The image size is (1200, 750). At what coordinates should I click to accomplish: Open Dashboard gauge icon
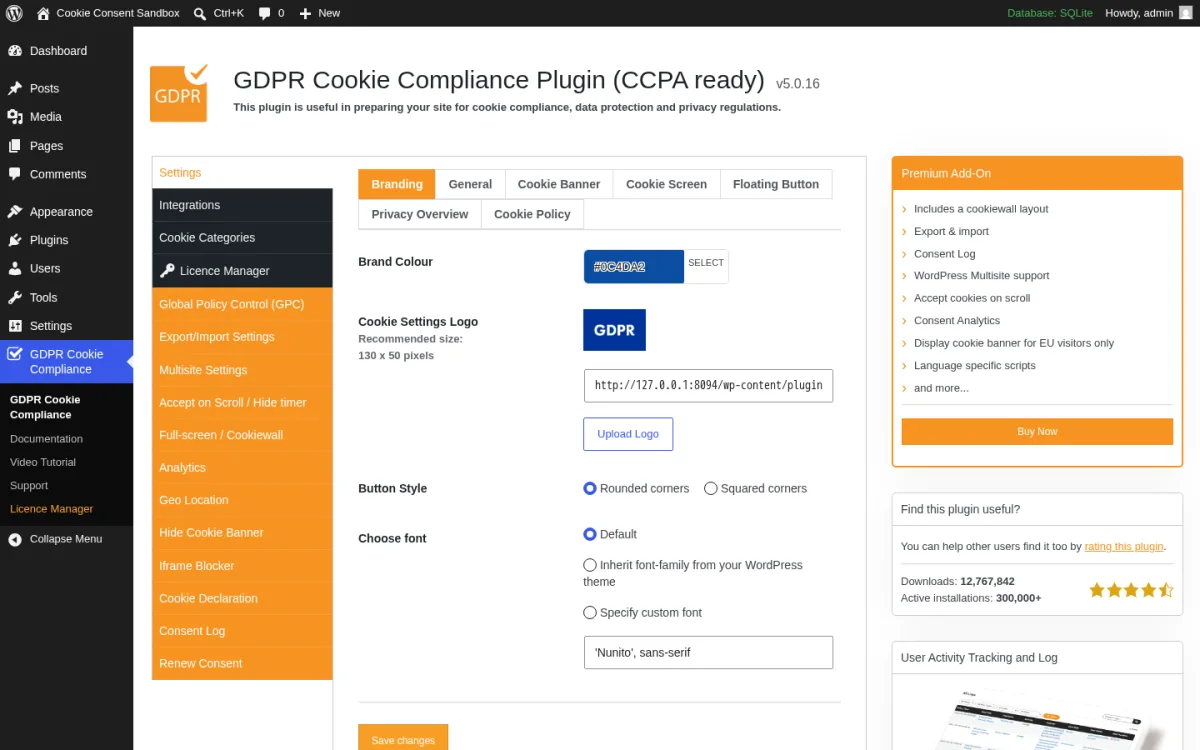[x=15, y=51]
